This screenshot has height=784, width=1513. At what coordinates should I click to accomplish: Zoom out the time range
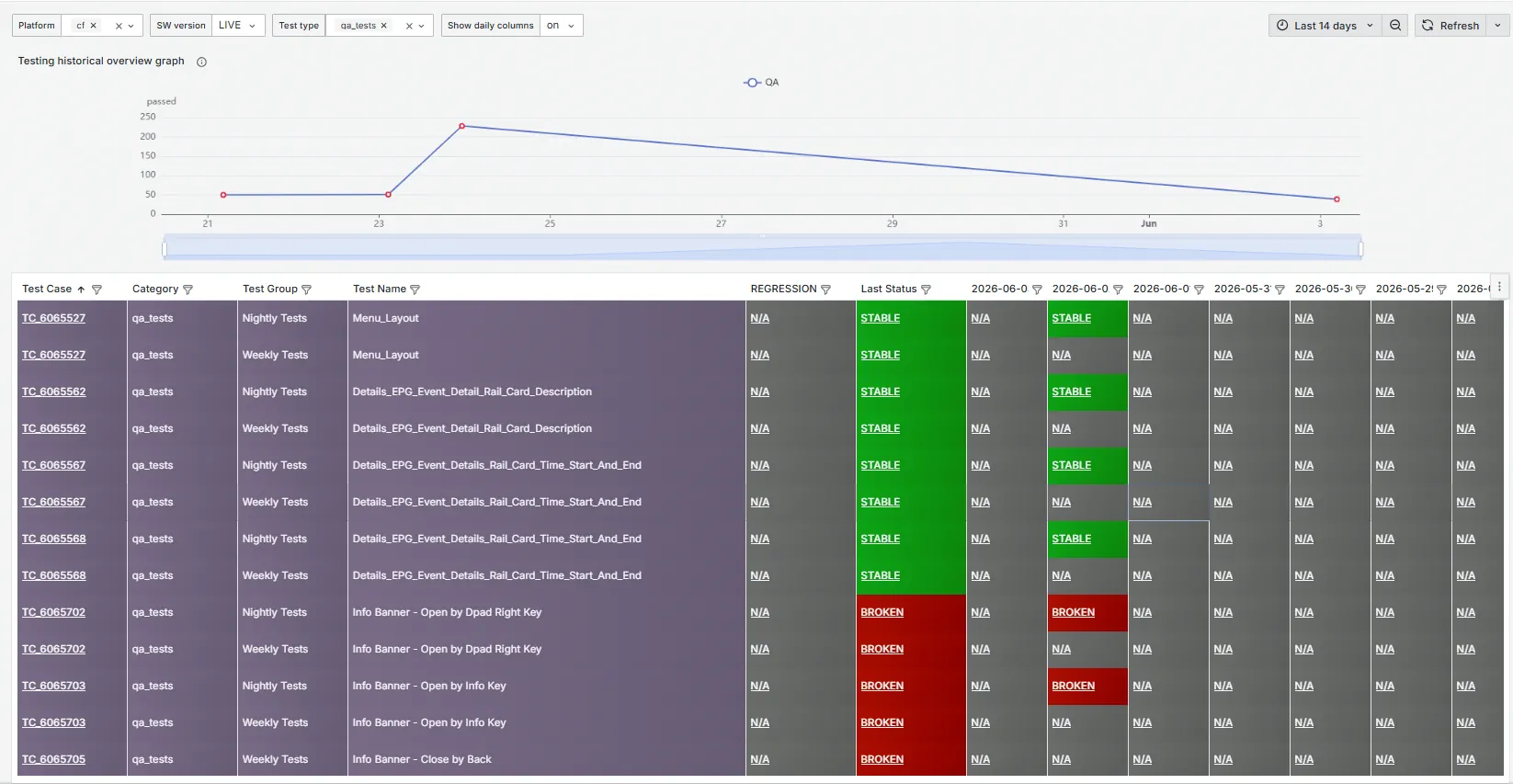tap(1395, 26)
